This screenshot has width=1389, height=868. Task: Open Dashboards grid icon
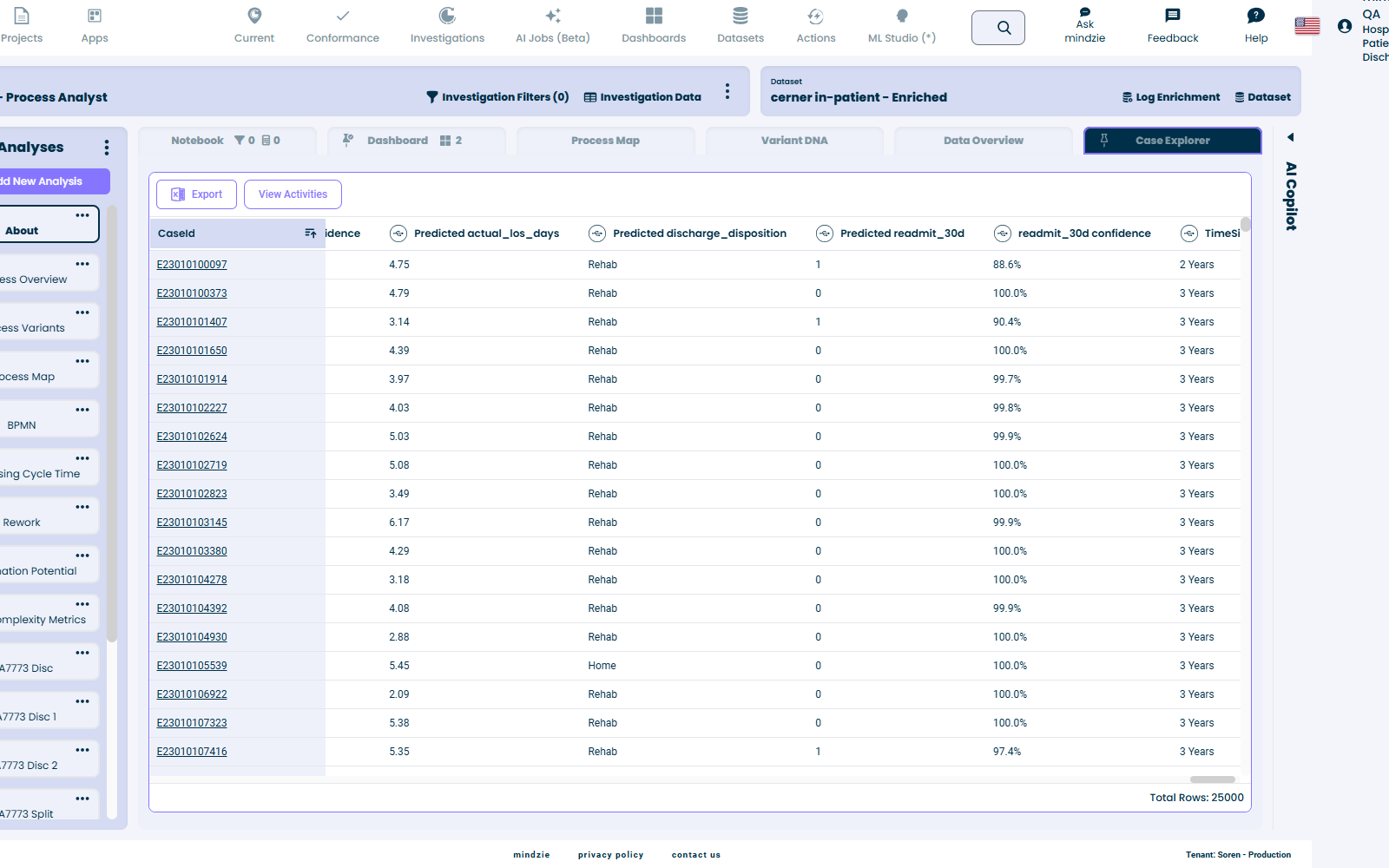point(654,16)
